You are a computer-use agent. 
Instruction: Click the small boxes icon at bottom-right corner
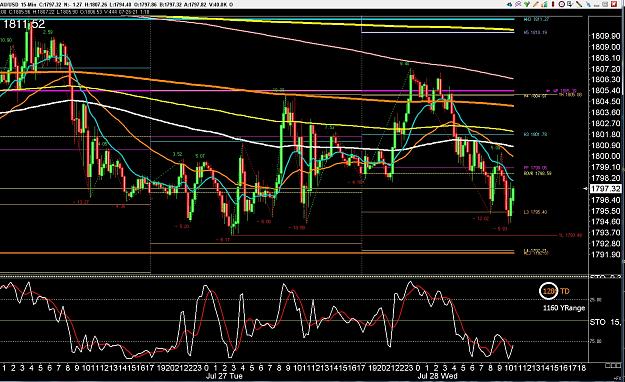point(613,365)
